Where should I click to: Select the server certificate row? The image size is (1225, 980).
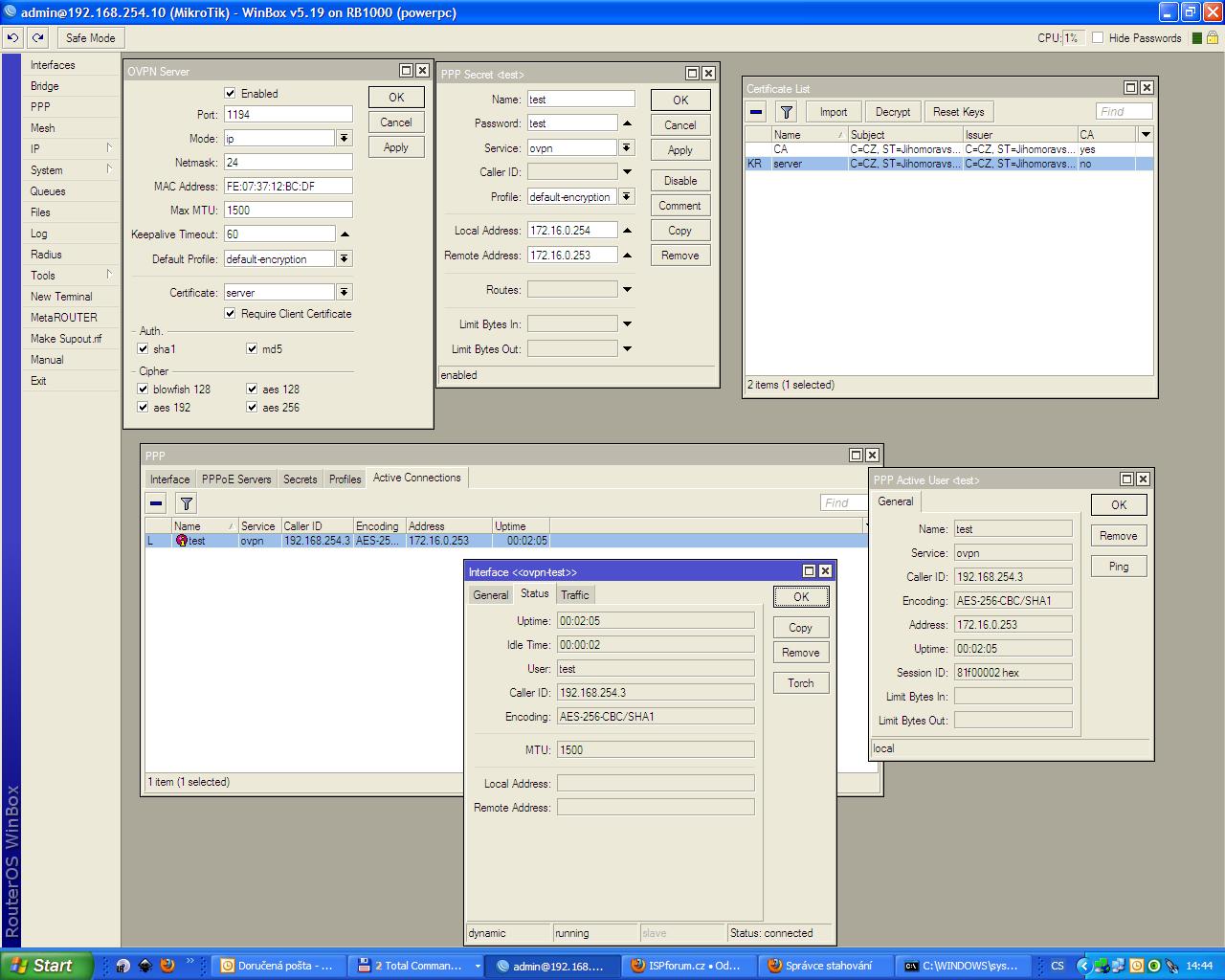(x=949, y=164)
